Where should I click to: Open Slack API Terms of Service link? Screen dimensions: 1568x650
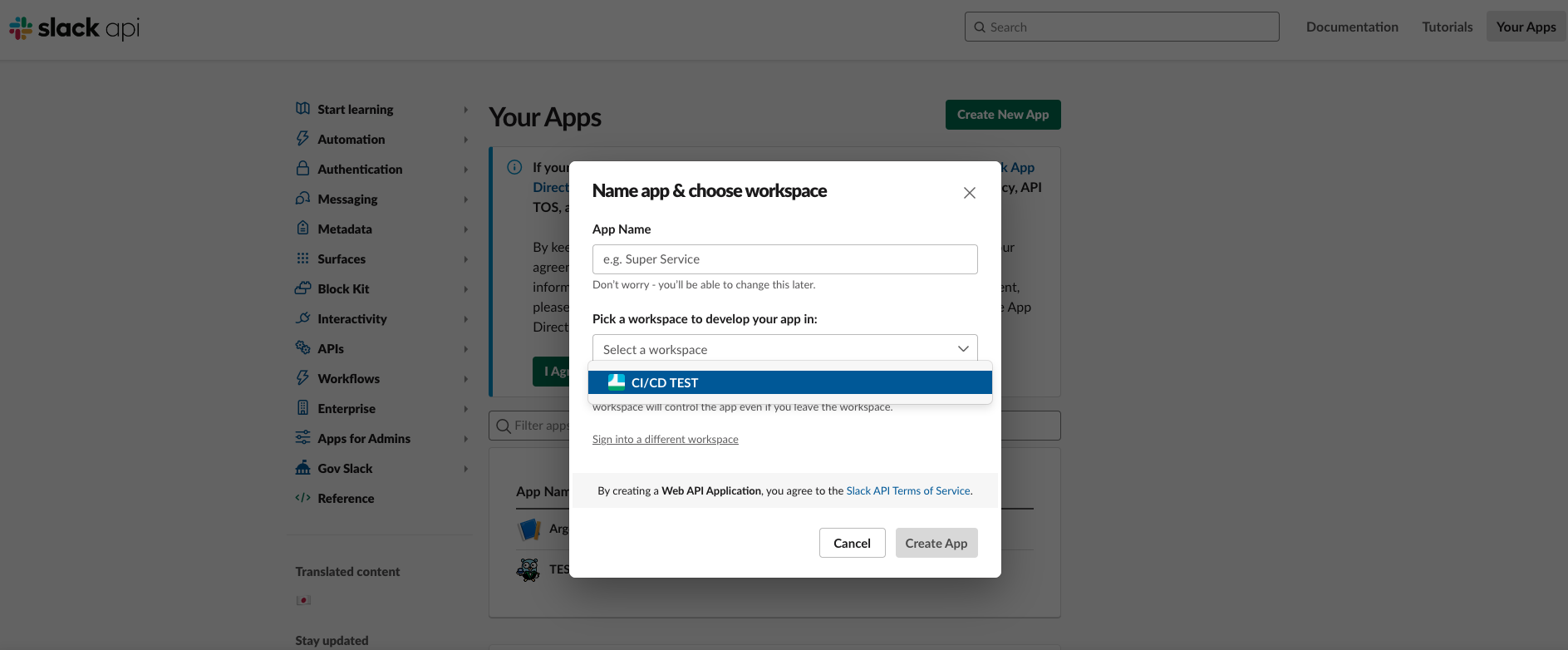[908, 490]
